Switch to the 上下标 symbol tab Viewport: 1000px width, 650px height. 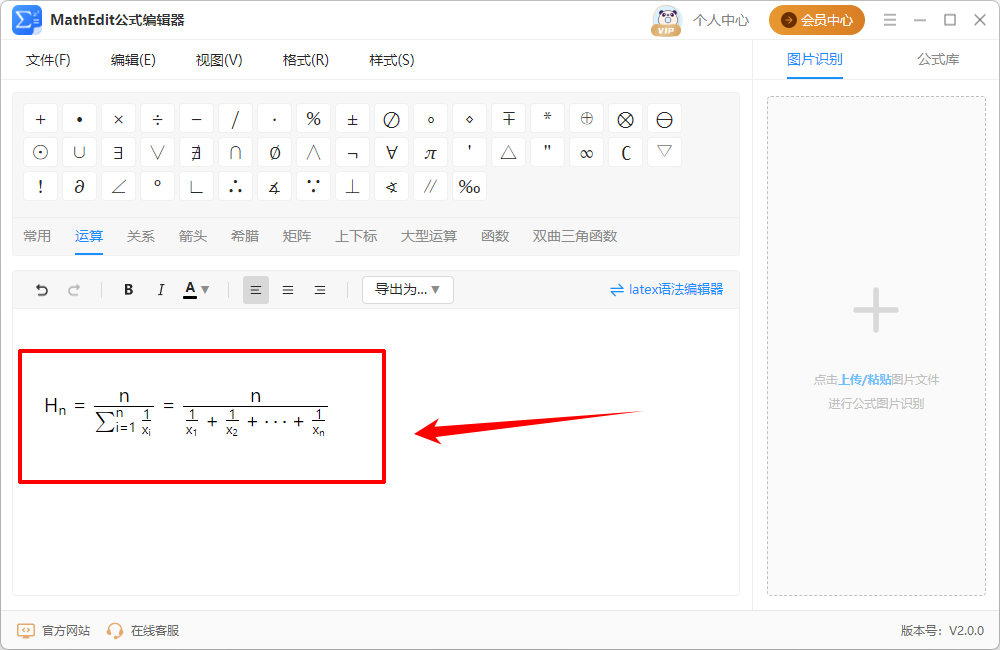pos(357,237)
